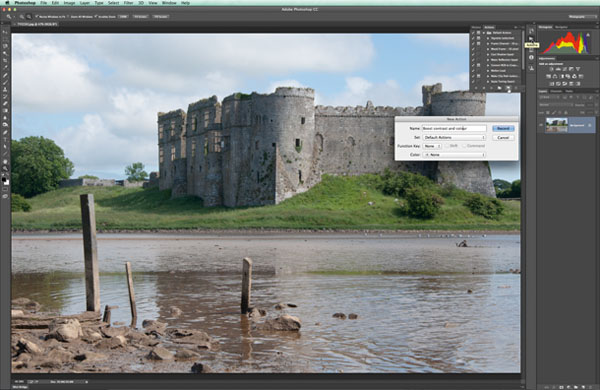This screenshot has width=600, height=390.
Task: Select the Eyedropper tool
Action: [5, 67]
